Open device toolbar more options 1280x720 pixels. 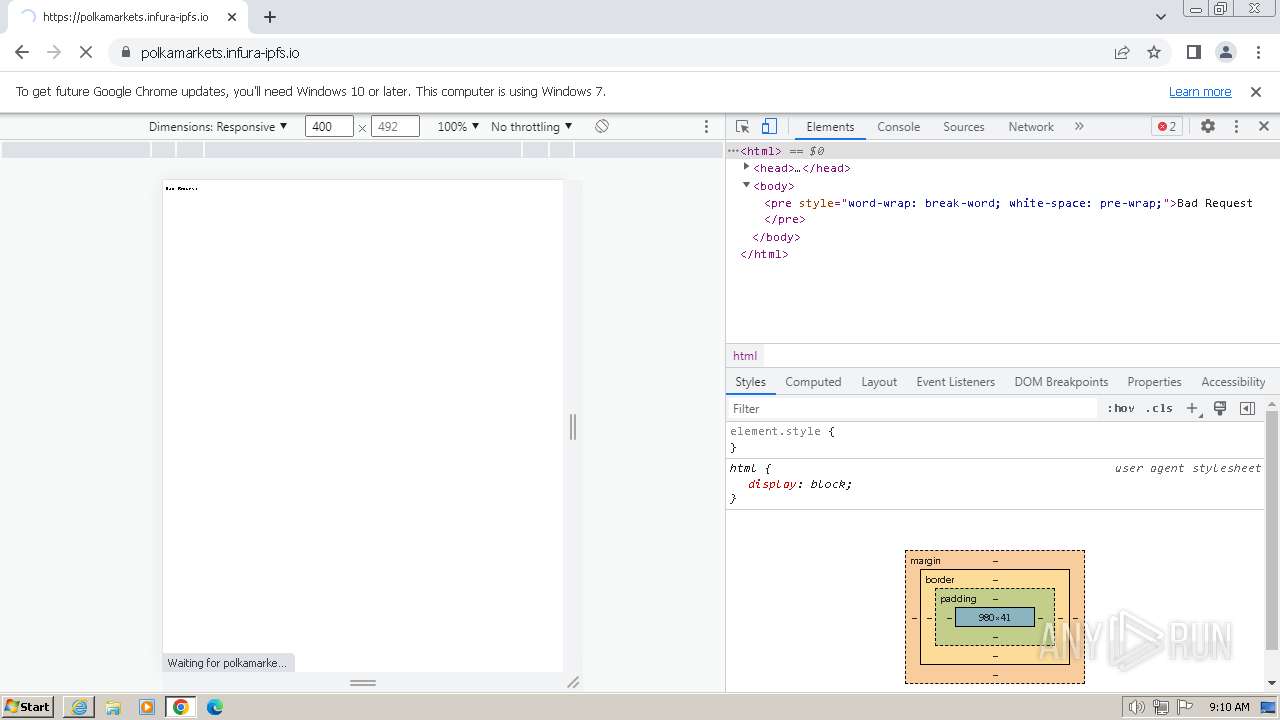pos(706,126)
